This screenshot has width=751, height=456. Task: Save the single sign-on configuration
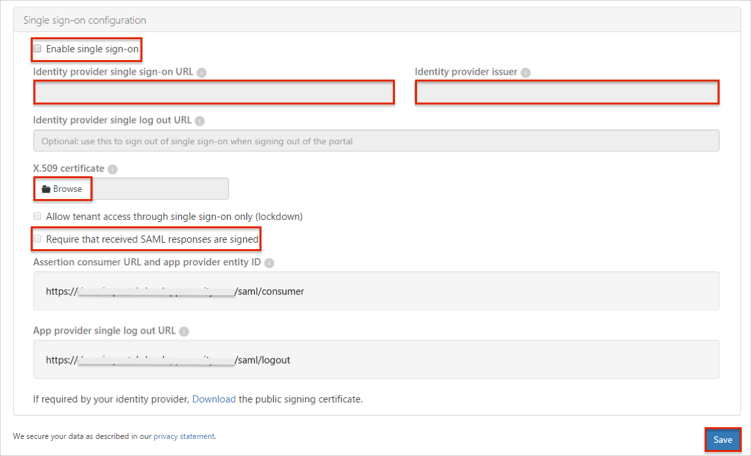722,440
